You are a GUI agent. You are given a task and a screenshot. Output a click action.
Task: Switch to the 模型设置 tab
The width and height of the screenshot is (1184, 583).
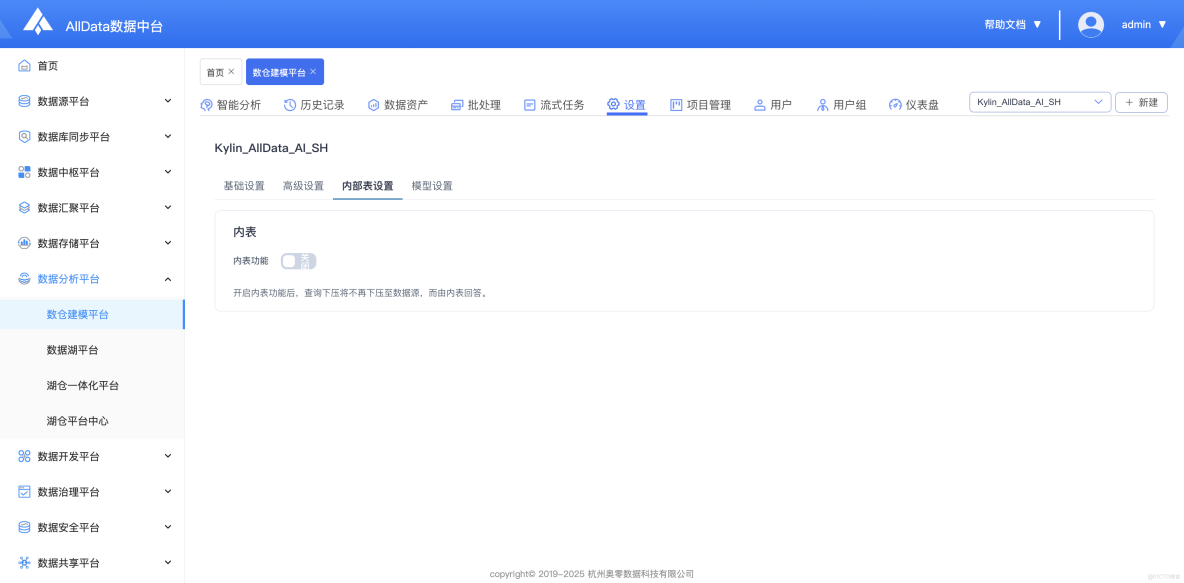tap(431, 185)
